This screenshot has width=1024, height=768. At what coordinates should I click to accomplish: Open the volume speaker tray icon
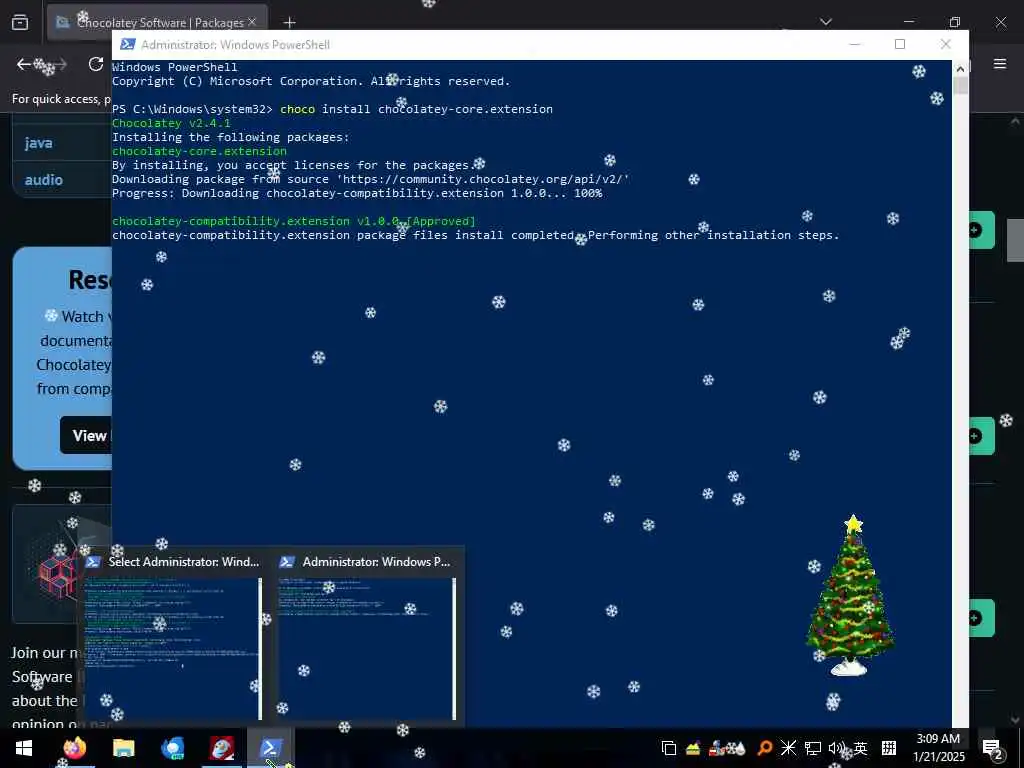point(837,748)
